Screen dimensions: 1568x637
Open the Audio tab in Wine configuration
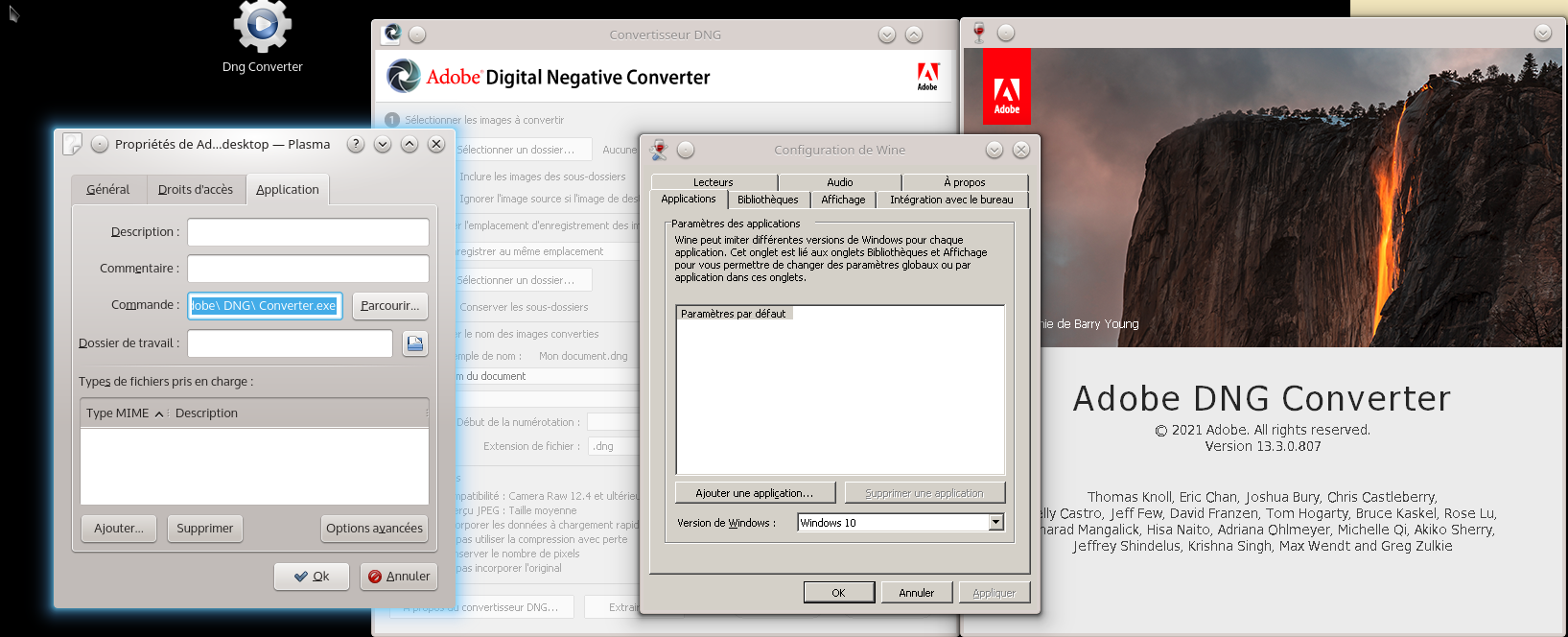840,182
